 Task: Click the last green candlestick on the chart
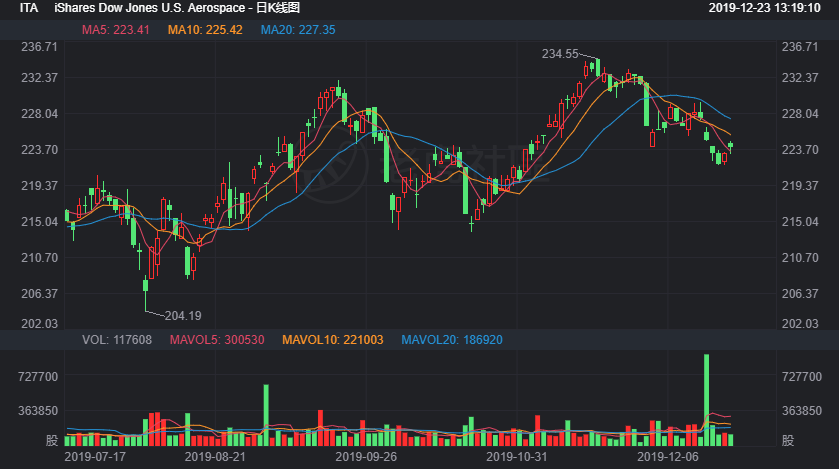click(x=730, y=145)
